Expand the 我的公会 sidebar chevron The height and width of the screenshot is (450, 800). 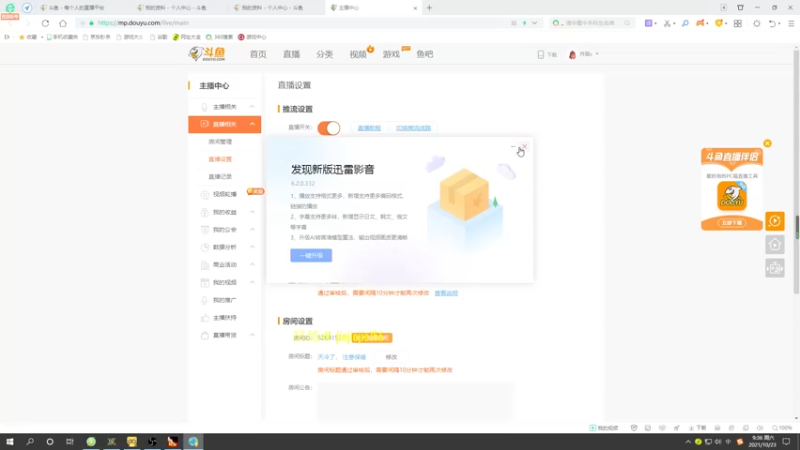coord(252,230)
